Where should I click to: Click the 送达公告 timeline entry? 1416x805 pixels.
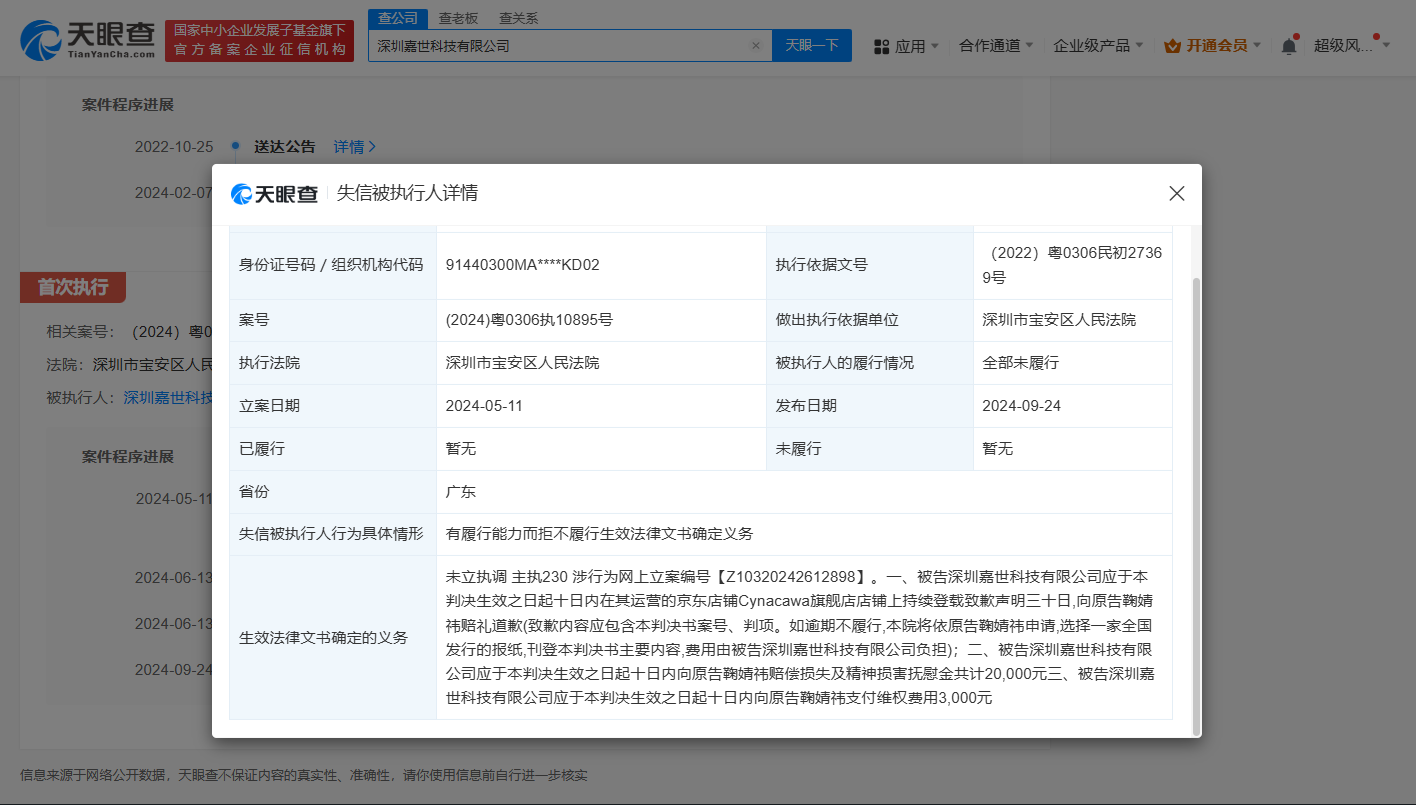coord(284,146)
